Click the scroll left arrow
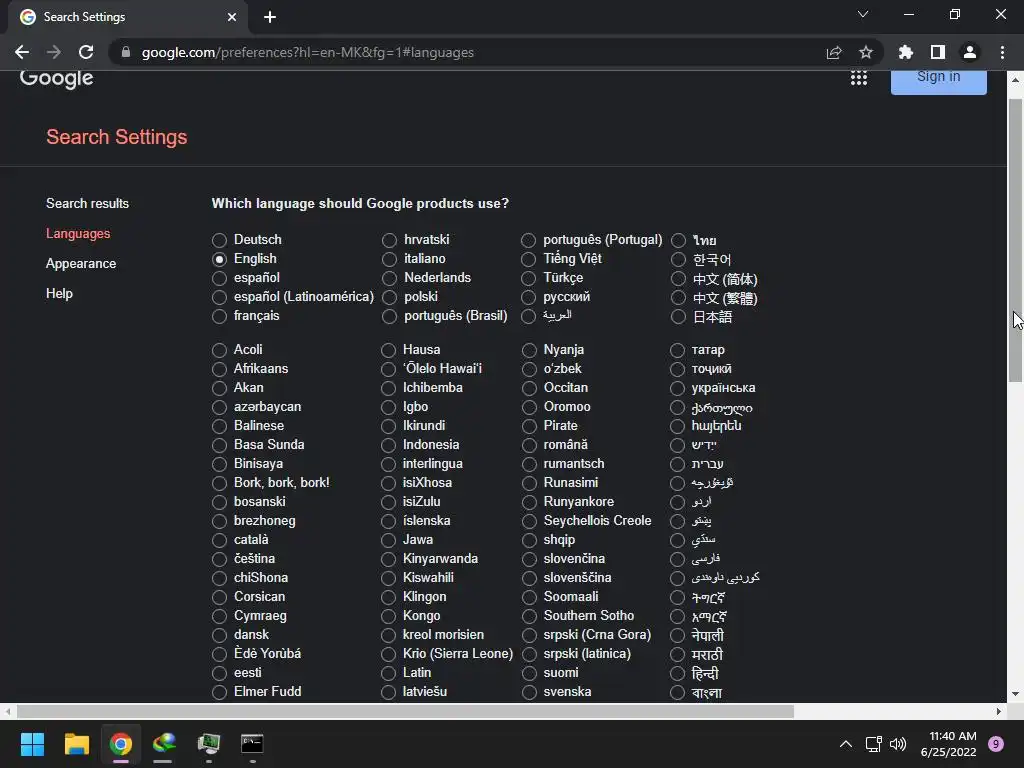This screenshot has width=1024, height=768. (7, 711)
